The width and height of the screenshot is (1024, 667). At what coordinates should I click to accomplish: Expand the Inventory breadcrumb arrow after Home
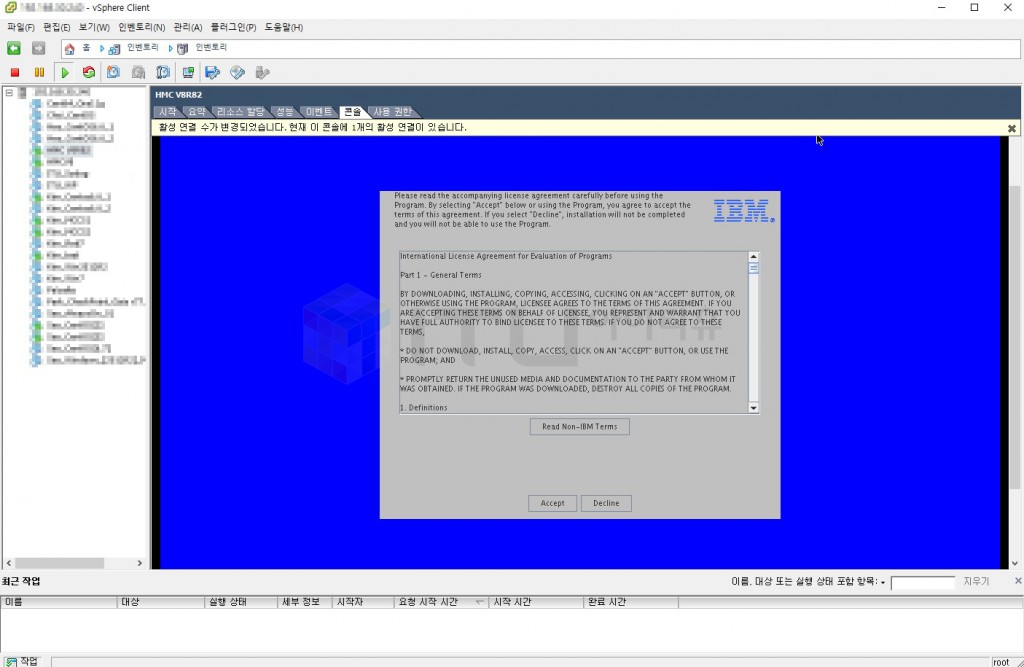click(102, 48)
